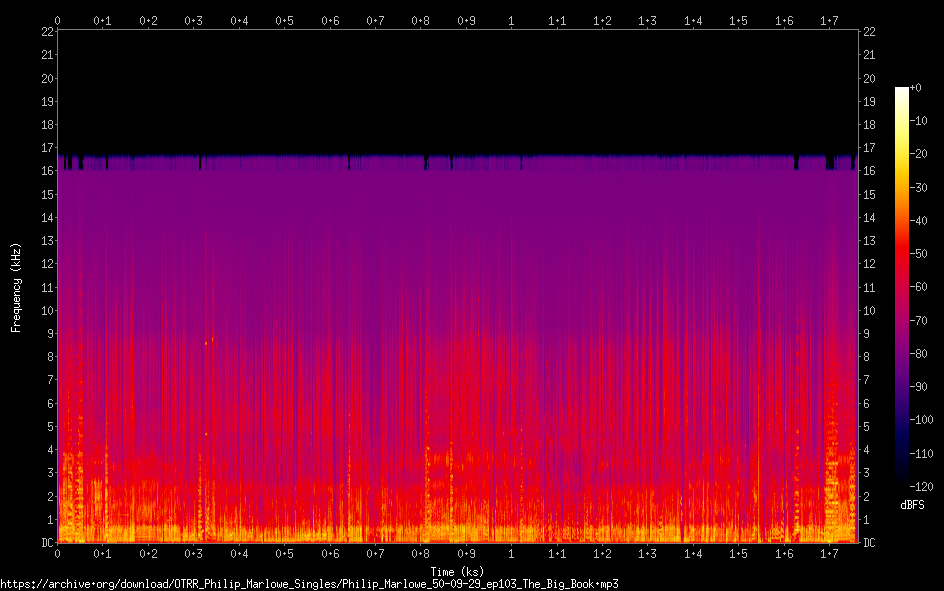The image size is (944, 591).
Task: Click the 5 tick label on the right axis
Action: click(x=866, y=427)
